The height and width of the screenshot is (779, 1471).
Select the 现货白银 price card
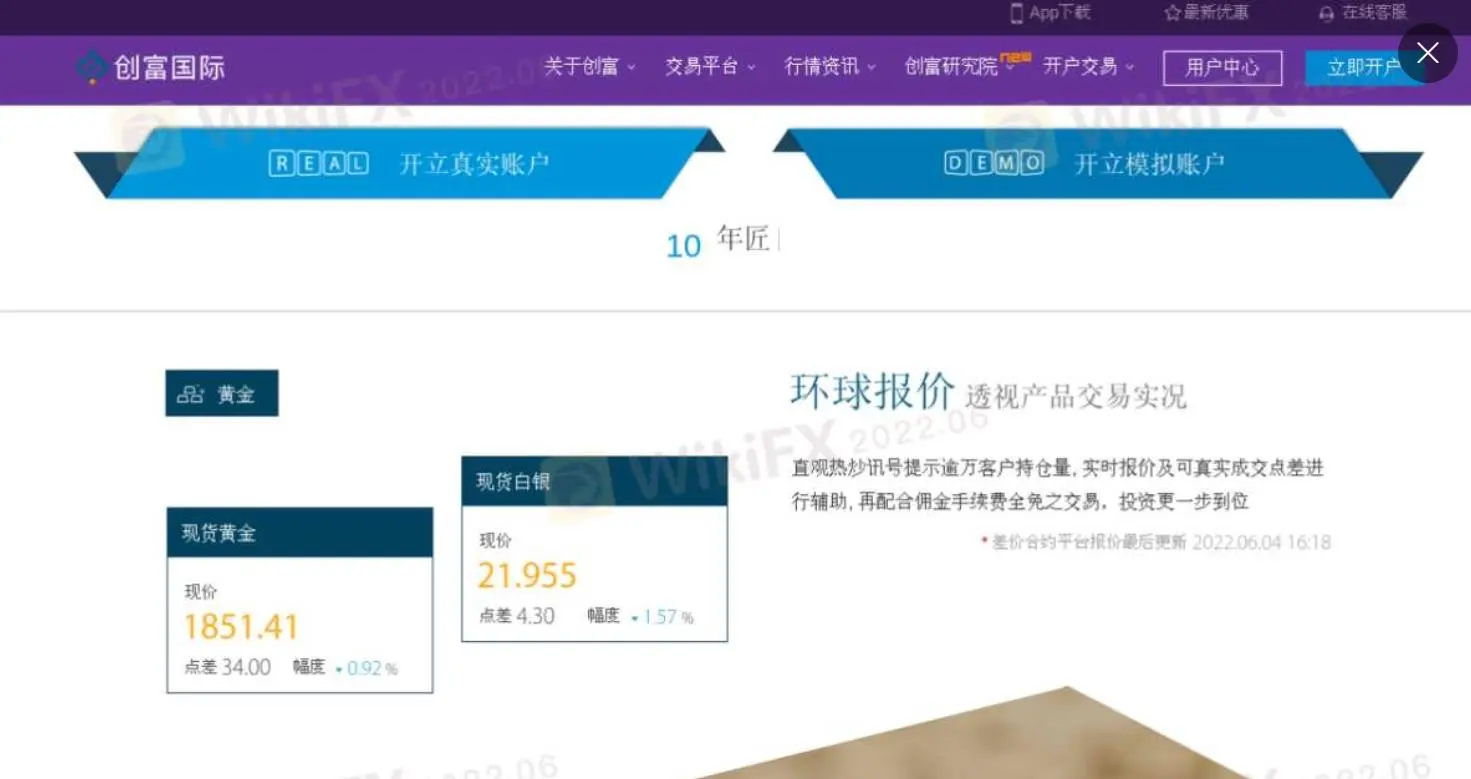click(x=594, y=549)
